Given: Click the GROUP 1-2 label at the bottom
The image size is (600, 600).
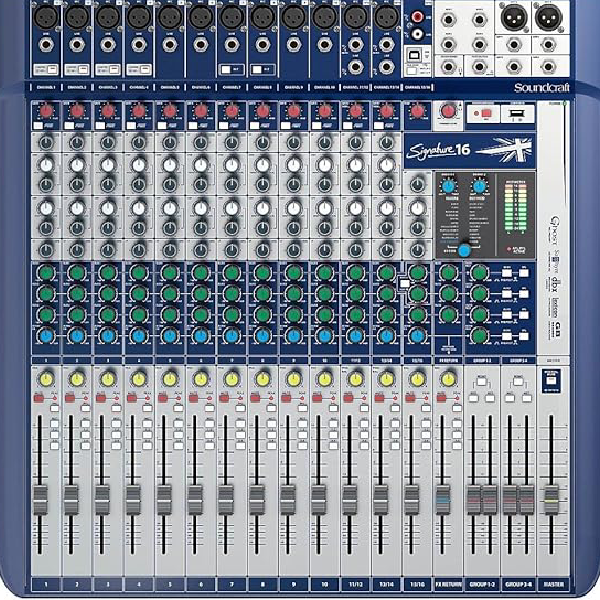Looking at the screenshot, I should pos(482,584).
